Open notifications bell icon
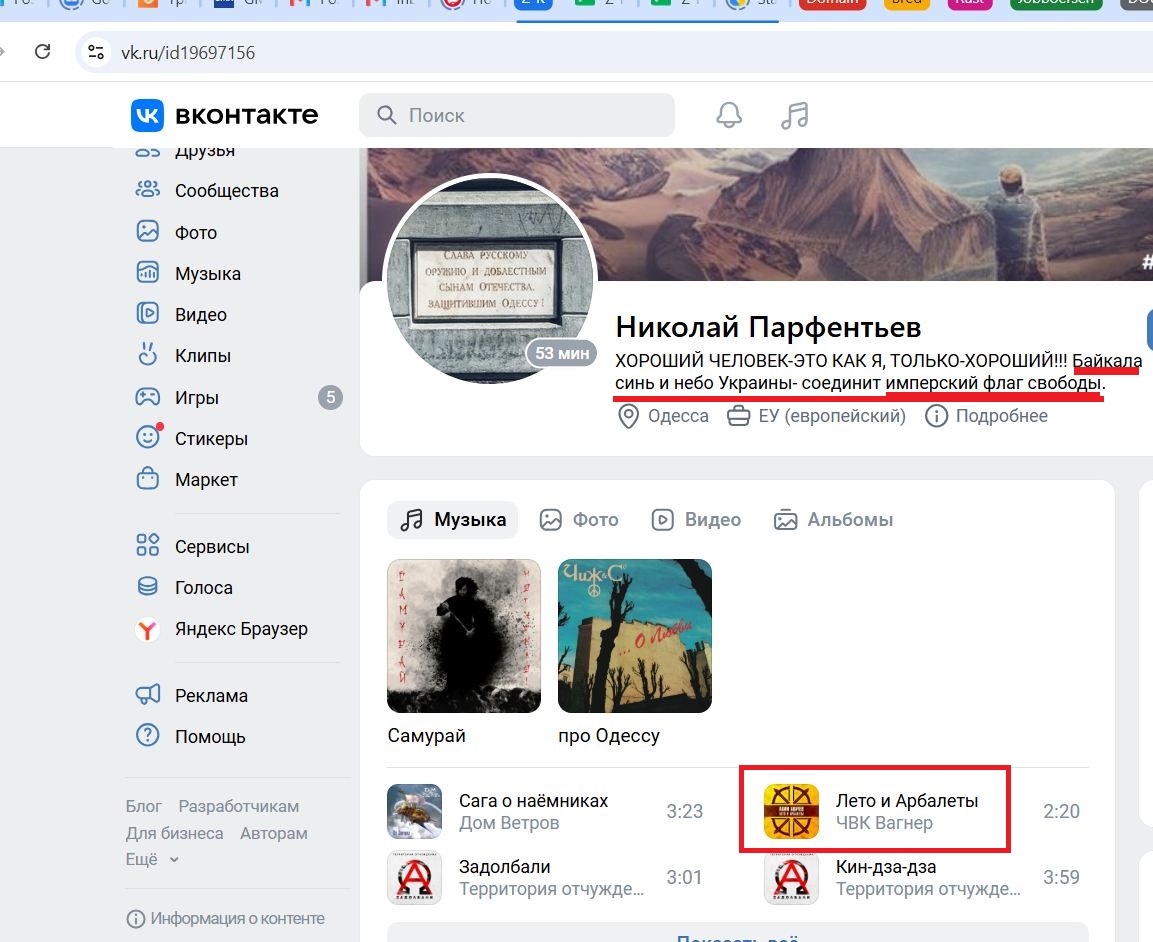 (x=729, y=115)
